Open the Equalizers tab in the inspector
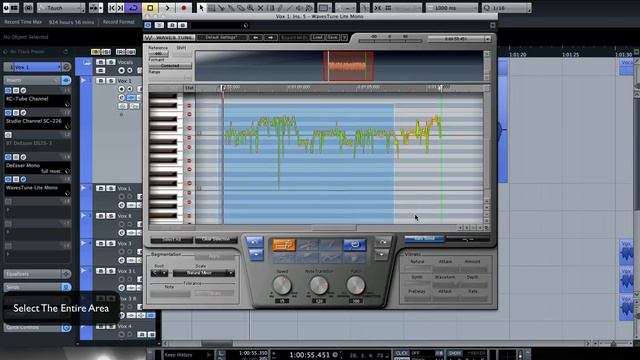 (32, 274)
